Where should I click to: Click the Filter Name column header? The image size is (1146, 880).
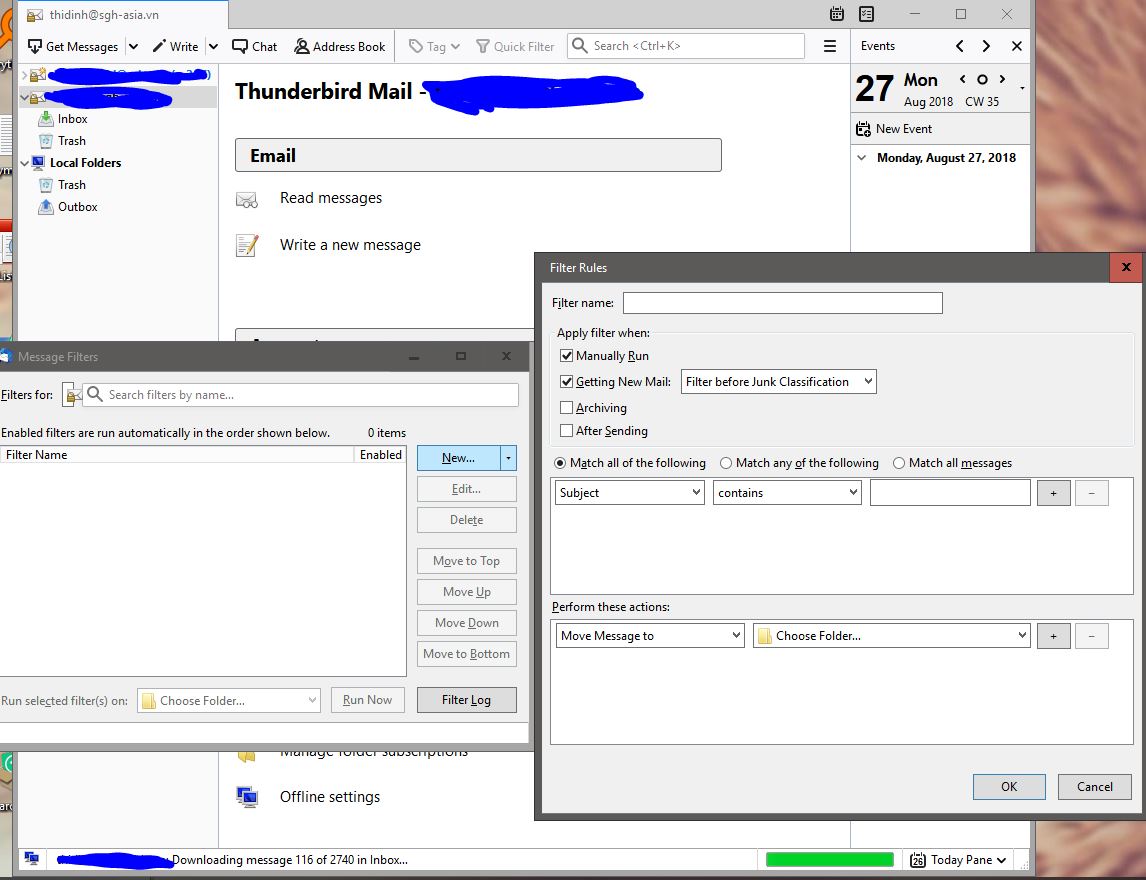177,455
